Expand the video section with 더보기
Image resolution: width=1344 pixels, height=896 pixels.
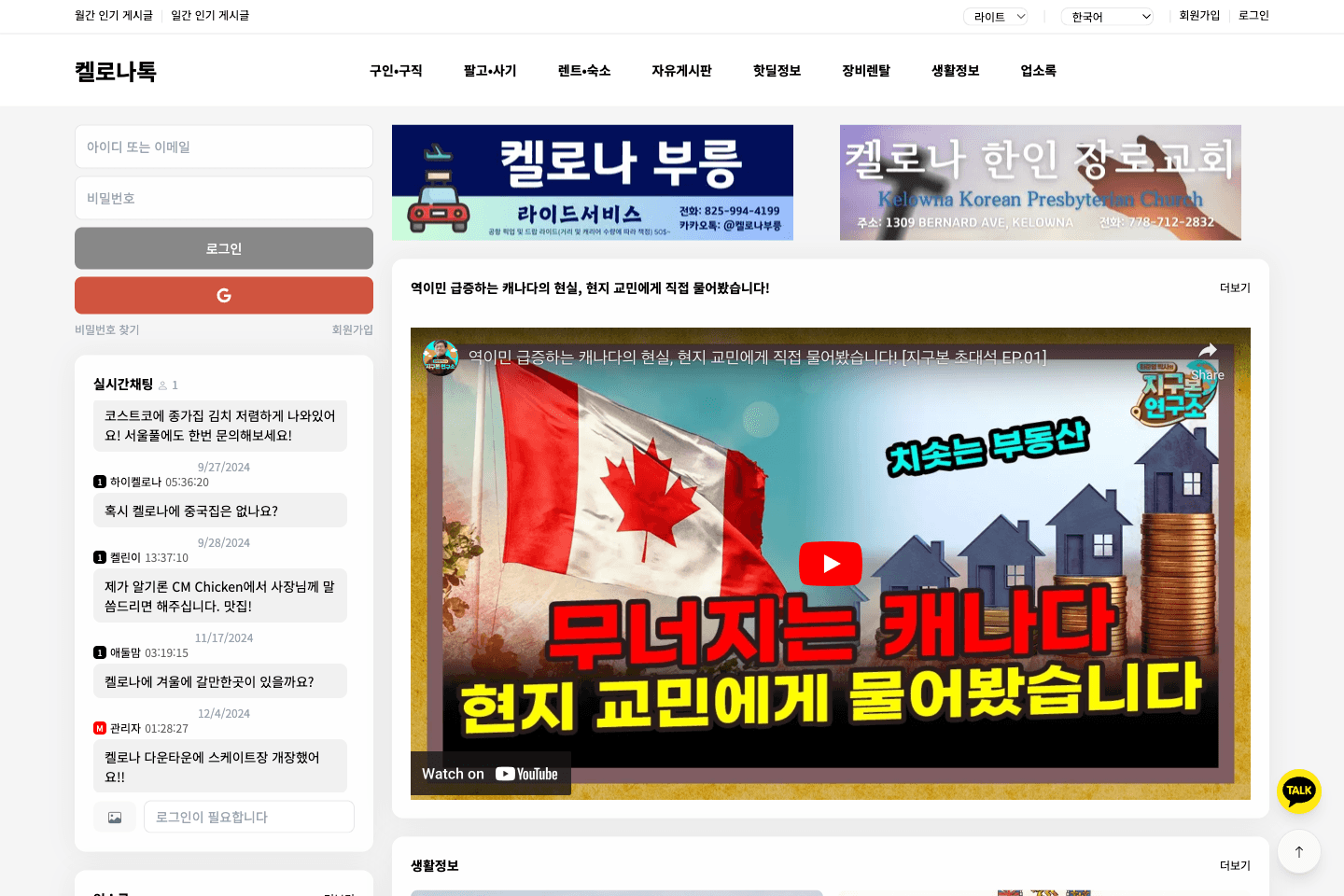pos(1234,287)
